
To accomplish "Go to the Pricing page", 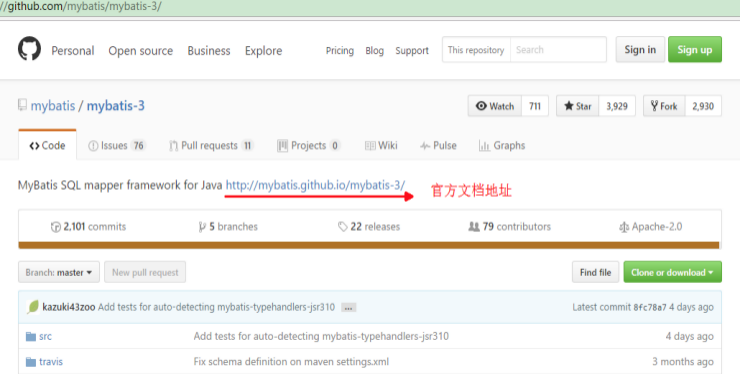I will [x=340, y=51].
